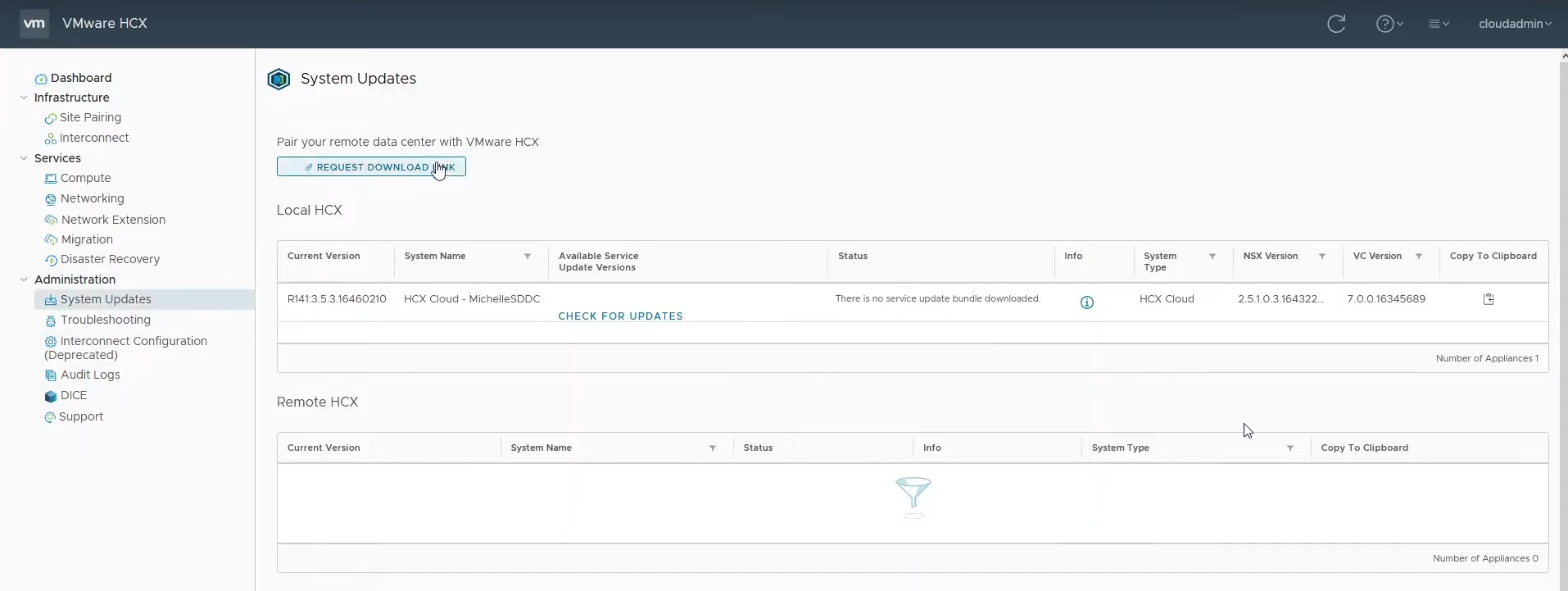Open Networking under Services
The width and height of the screenshot is (1568, 591).
(x=93, y=198)
